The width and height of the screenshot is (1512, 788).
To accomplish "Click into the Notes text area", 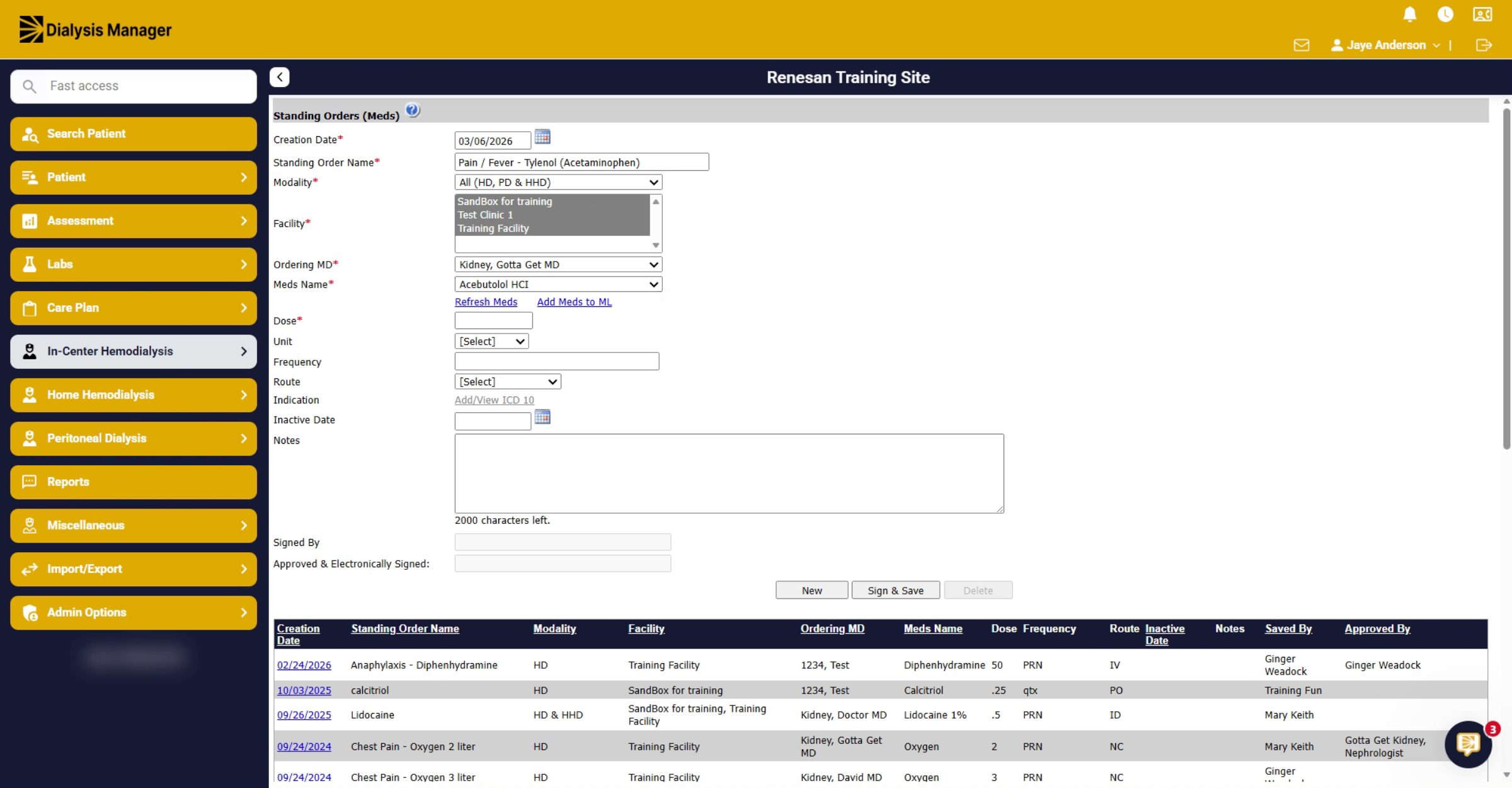I will [x=729, y=473].
